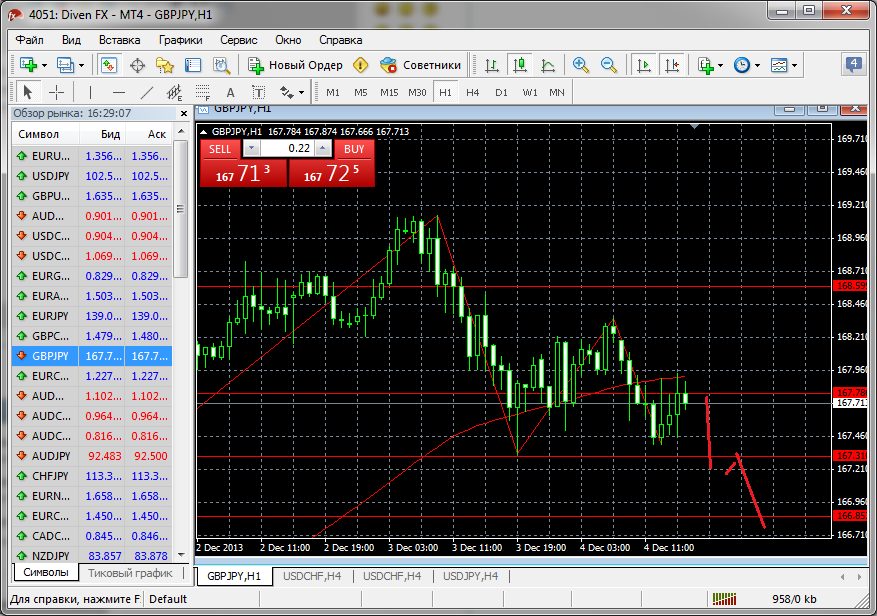This screenshot has width=877, height=616.
Task: Expand the New Chart dropdown arrow
Action: (44, 65)
